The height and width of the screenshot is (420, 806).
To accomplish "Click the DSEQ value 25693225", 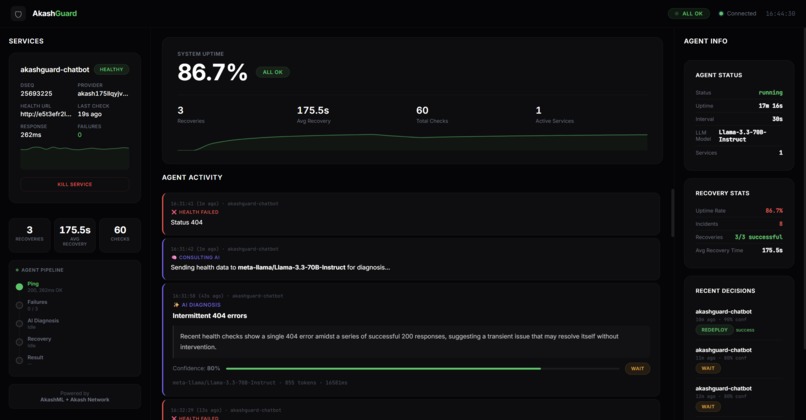I will (36, 94).
